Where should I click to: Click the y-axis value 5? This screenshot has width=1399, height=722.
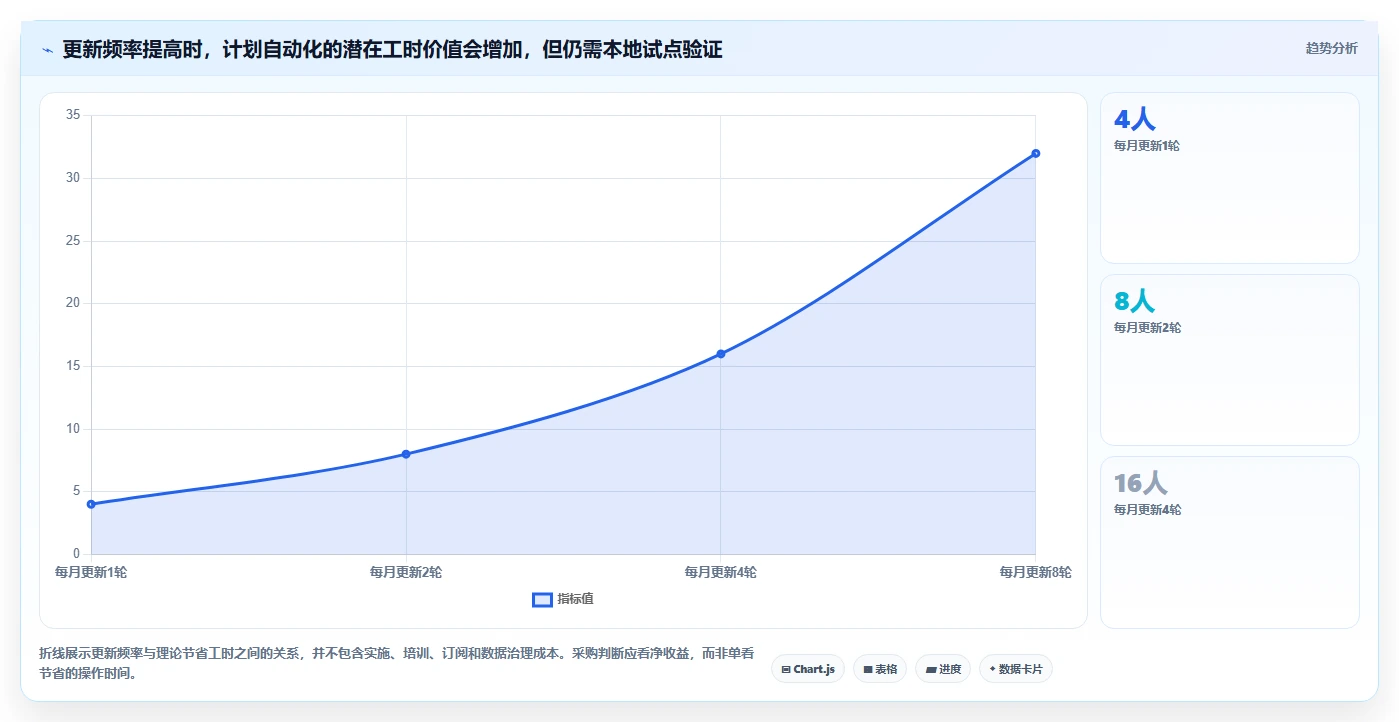(x=76, y=491)
